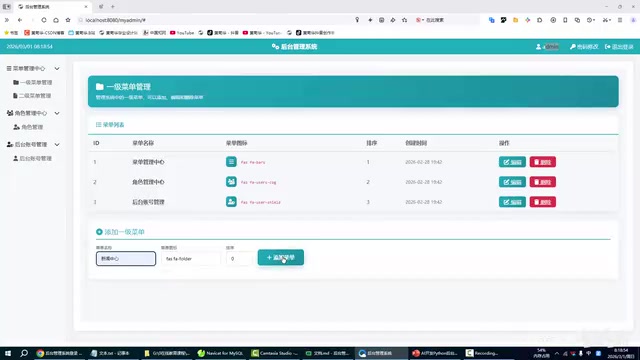Click the logout link in header

pyautogui.click(x=619, y=47)
